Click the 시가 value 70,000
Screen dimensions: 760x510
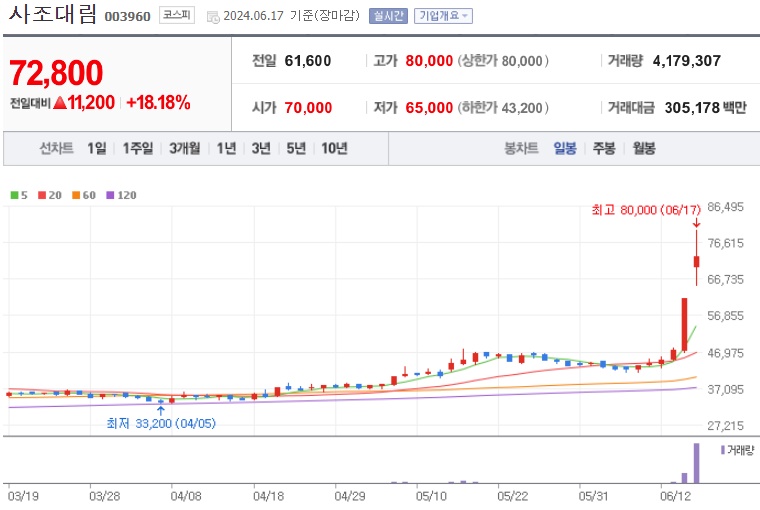coord(308,107)
